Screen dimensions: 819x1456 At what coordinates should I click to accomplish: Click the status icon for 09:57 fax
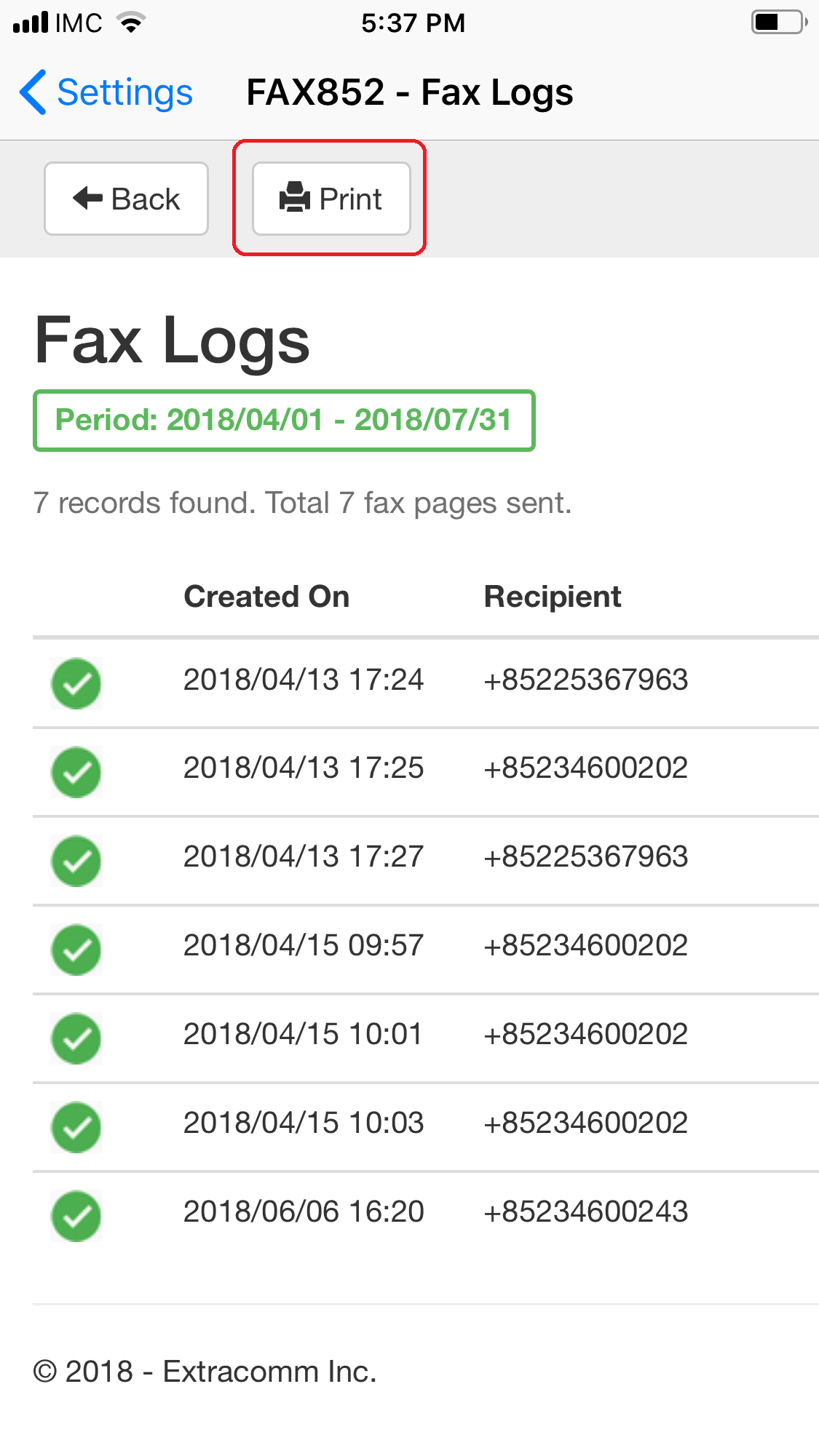[x=76, y=950]
